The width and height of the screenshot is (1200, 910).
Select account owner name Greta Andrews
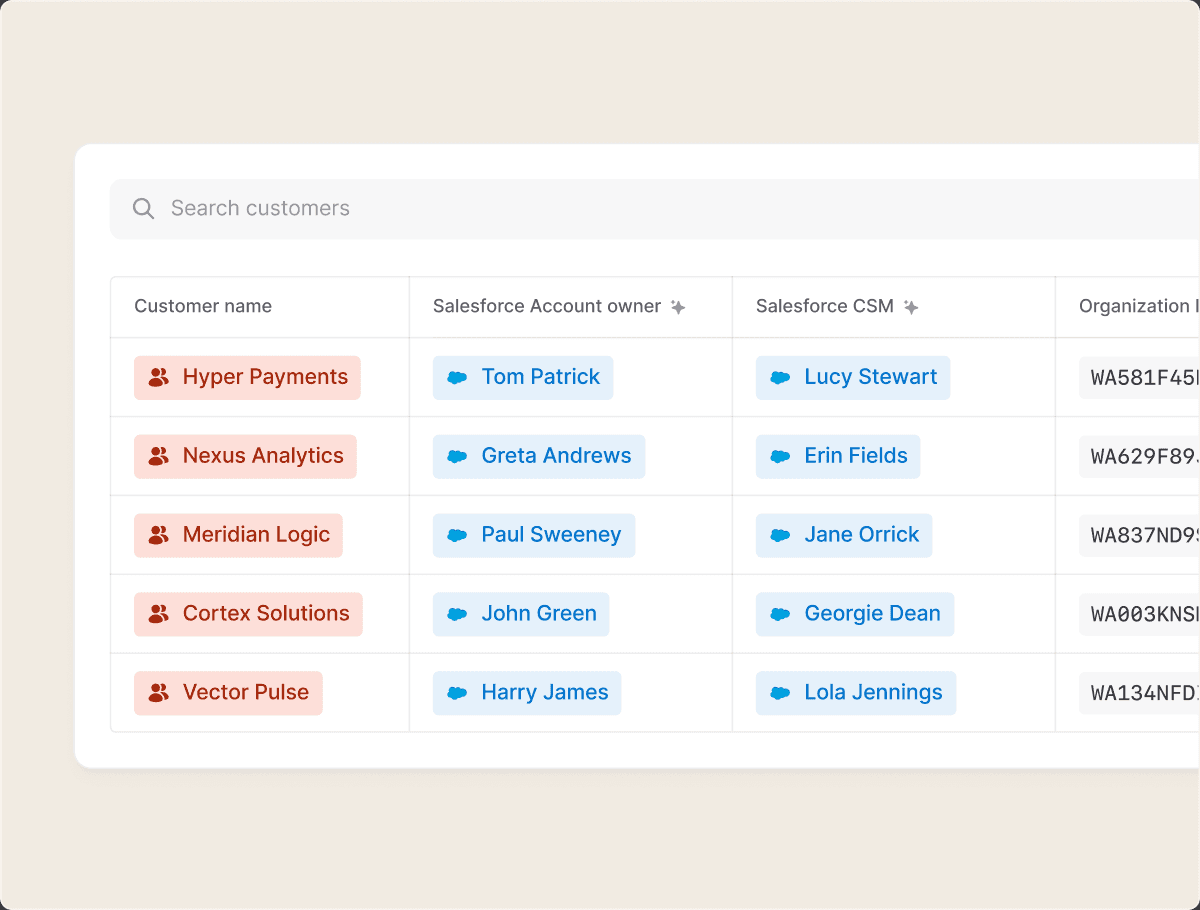point(556,456)
